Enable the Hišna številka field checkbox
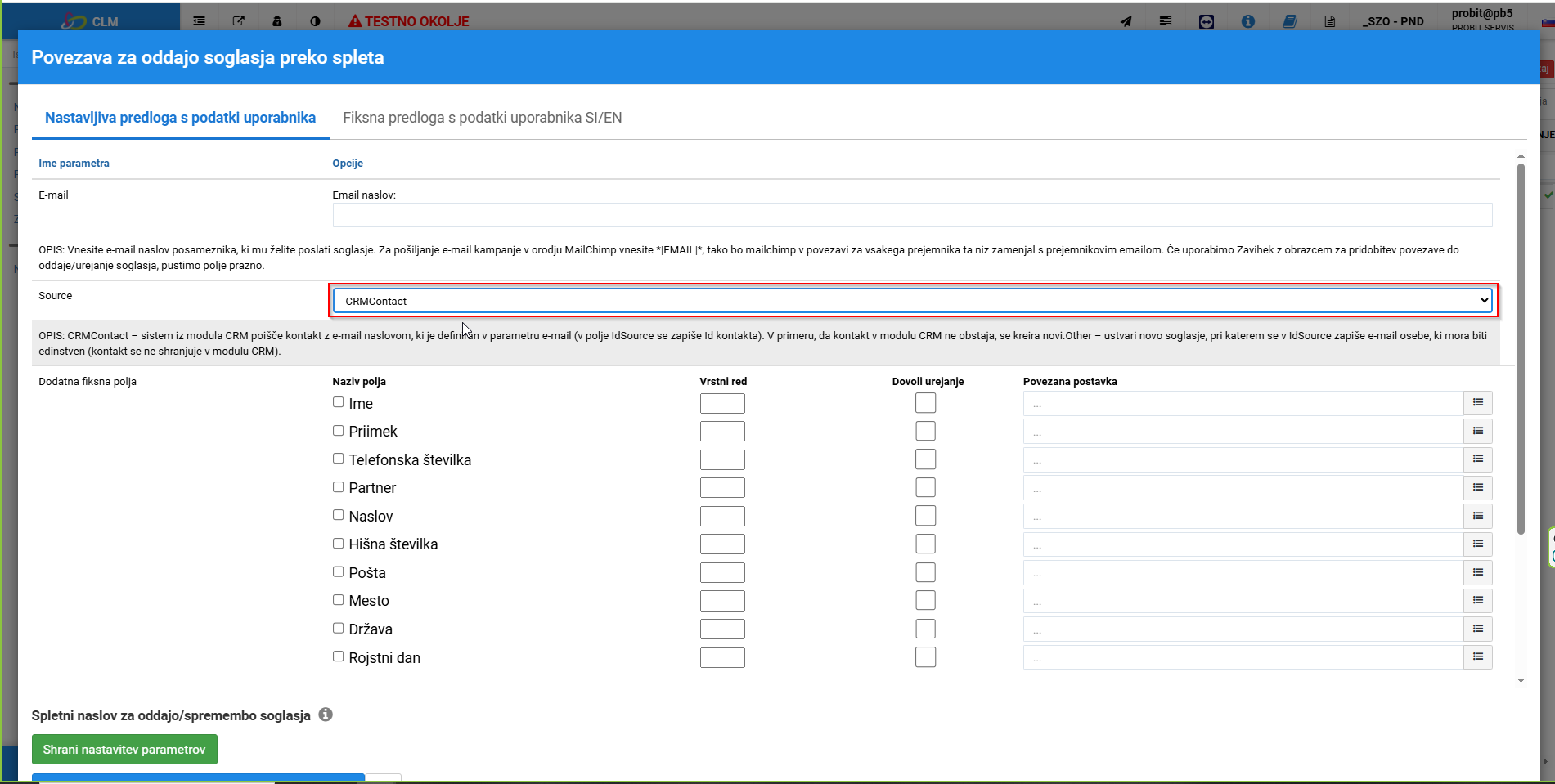The height and width of the screenshot is (784, 1555). [338, 544]
